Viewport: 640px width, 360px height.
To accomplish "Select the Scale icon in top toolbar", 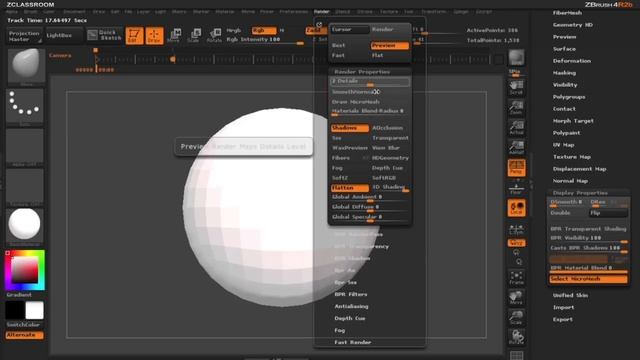I will pos(194,36).
